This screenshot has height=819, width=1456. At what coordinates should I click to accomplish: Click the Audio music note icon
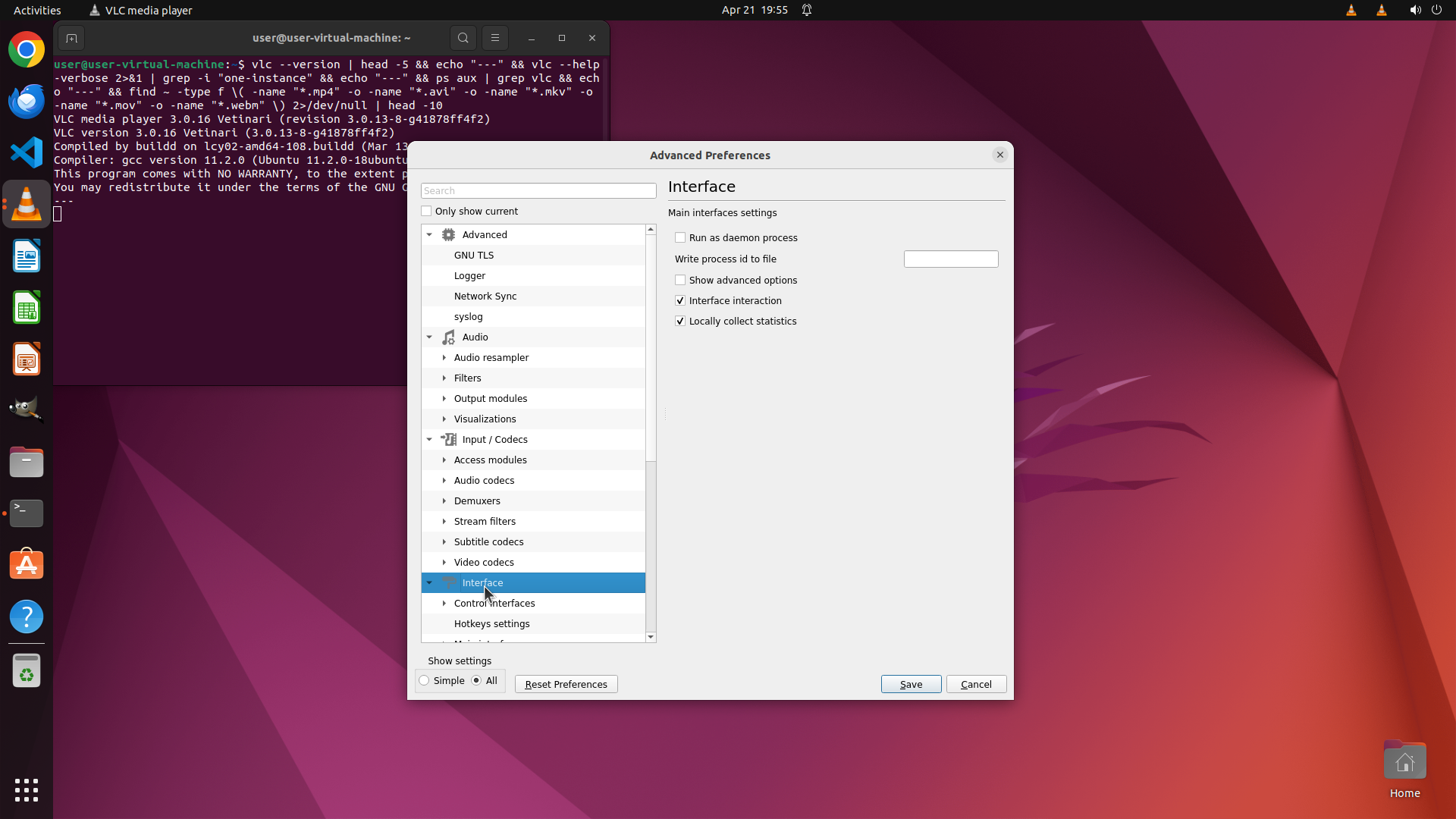pyautogui.click(x=448, y=337)
